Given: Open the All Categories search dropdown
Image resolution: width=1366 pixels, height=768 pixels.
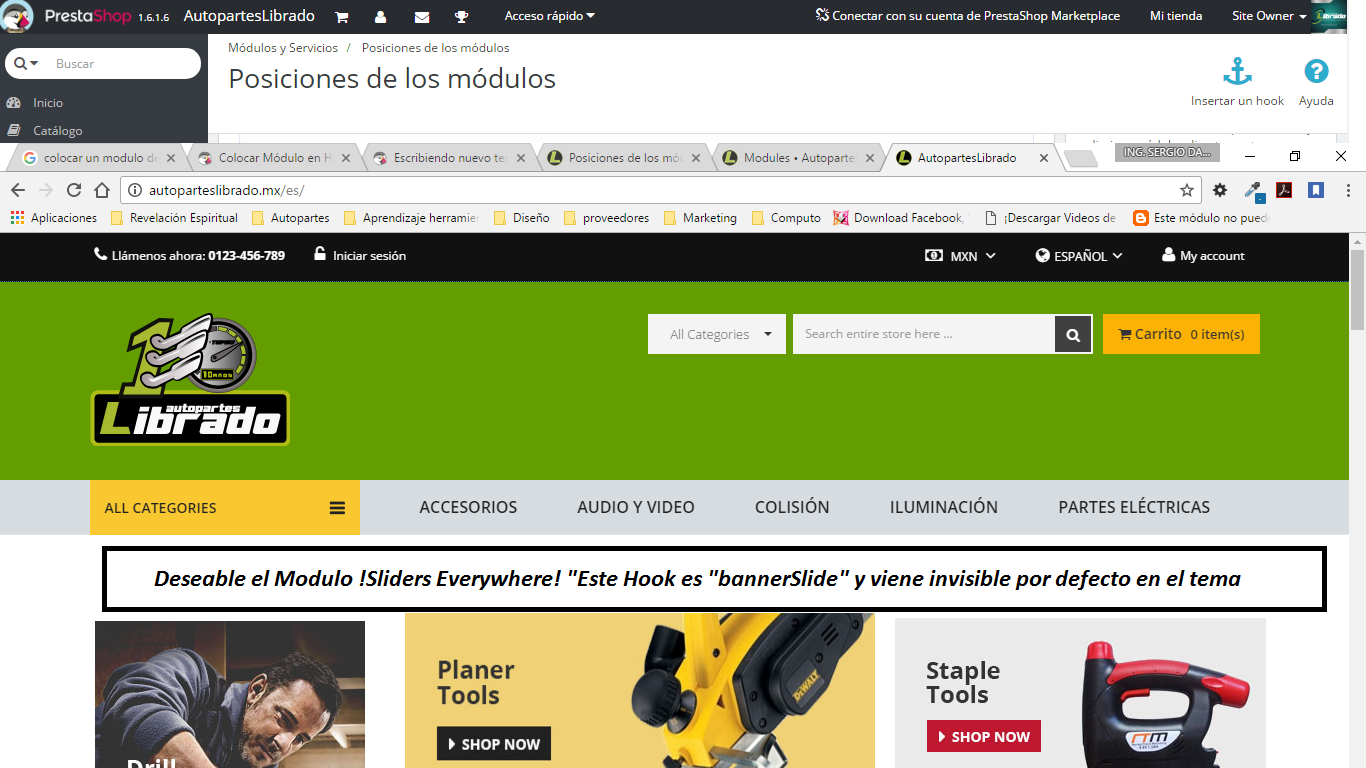Looking at the screenshot, I should point(717,334).
